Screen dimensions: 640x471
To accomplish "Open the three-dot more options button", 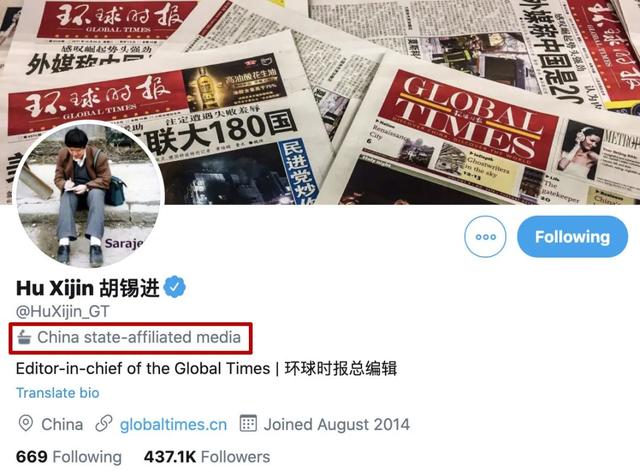I will click(485, 237).
